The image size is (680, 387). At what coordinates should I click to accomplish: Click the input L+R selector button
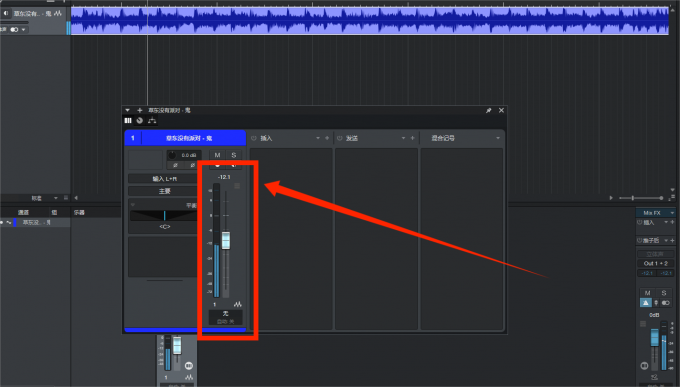click(x=165, y=179)
